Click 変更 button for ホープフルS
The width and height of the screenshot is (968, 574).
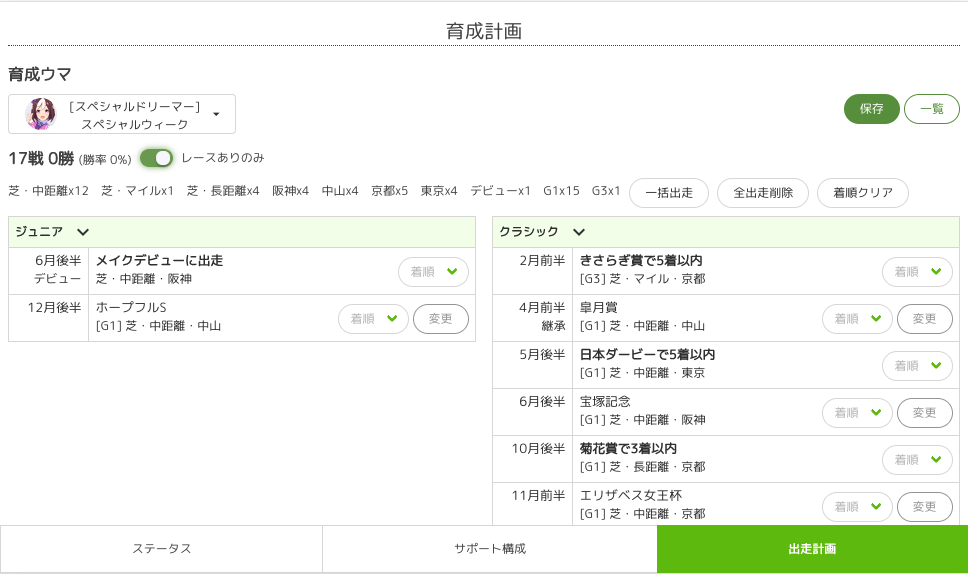point(441,319)
